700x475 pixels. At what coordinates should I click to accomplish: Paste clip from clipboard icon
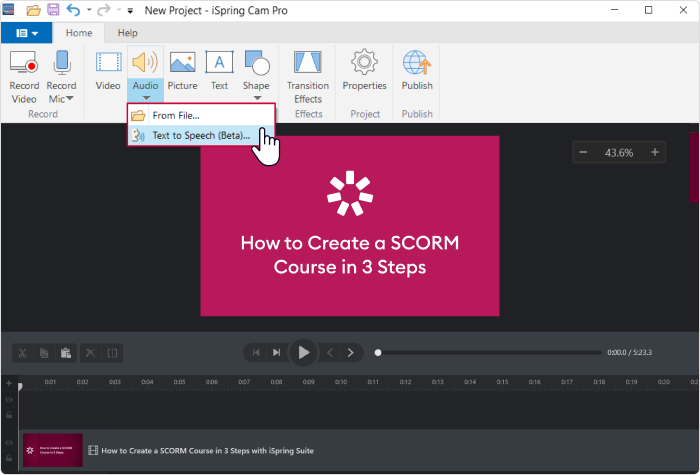coord(66,353)
